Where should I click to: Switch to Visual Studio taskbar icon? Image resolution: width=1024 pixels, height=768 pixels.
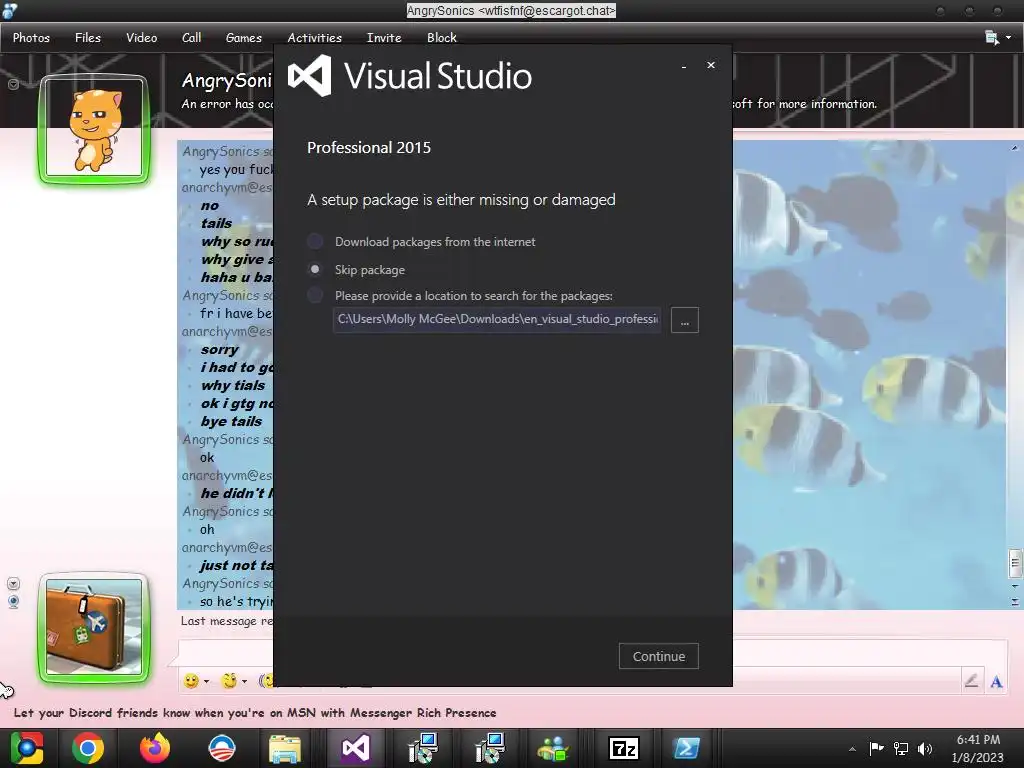[356, 748]
